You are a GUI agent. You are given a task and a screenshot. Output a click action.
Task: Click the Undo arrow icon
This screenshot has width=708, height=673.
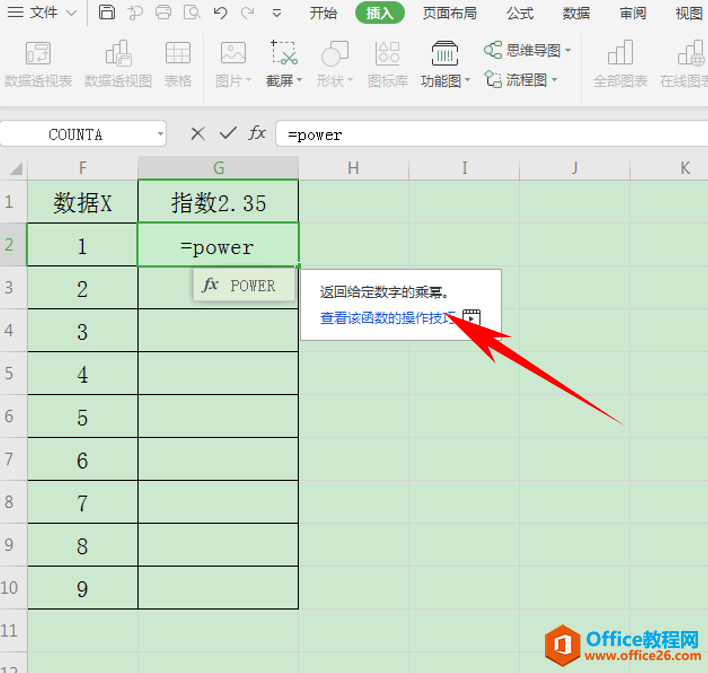coord(220,13)
